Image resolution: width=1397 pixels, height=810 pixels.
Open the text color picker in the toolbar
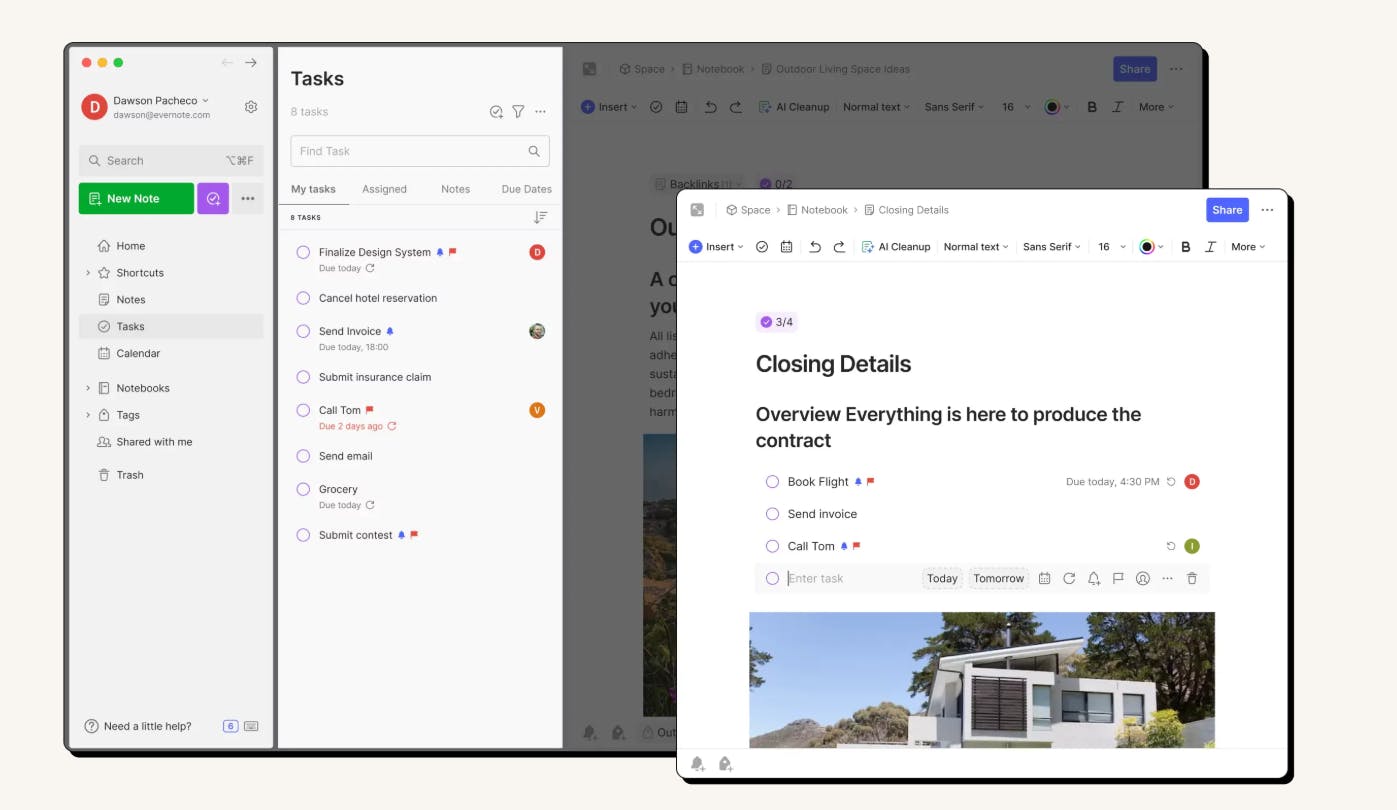click(1150, 247)
